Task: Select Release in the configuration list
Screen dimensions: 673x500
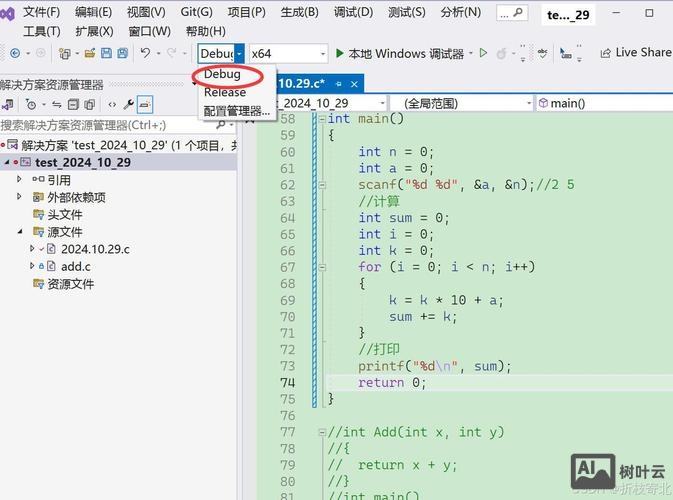Action: tap(225, 92)
